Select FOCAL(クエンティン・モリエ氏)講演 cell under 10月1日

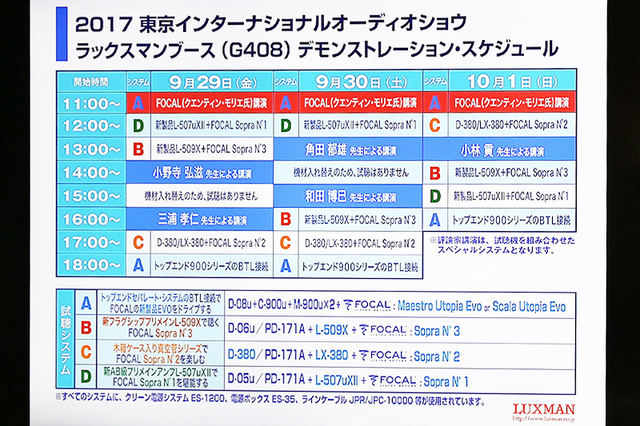click(x=512, y=103)
